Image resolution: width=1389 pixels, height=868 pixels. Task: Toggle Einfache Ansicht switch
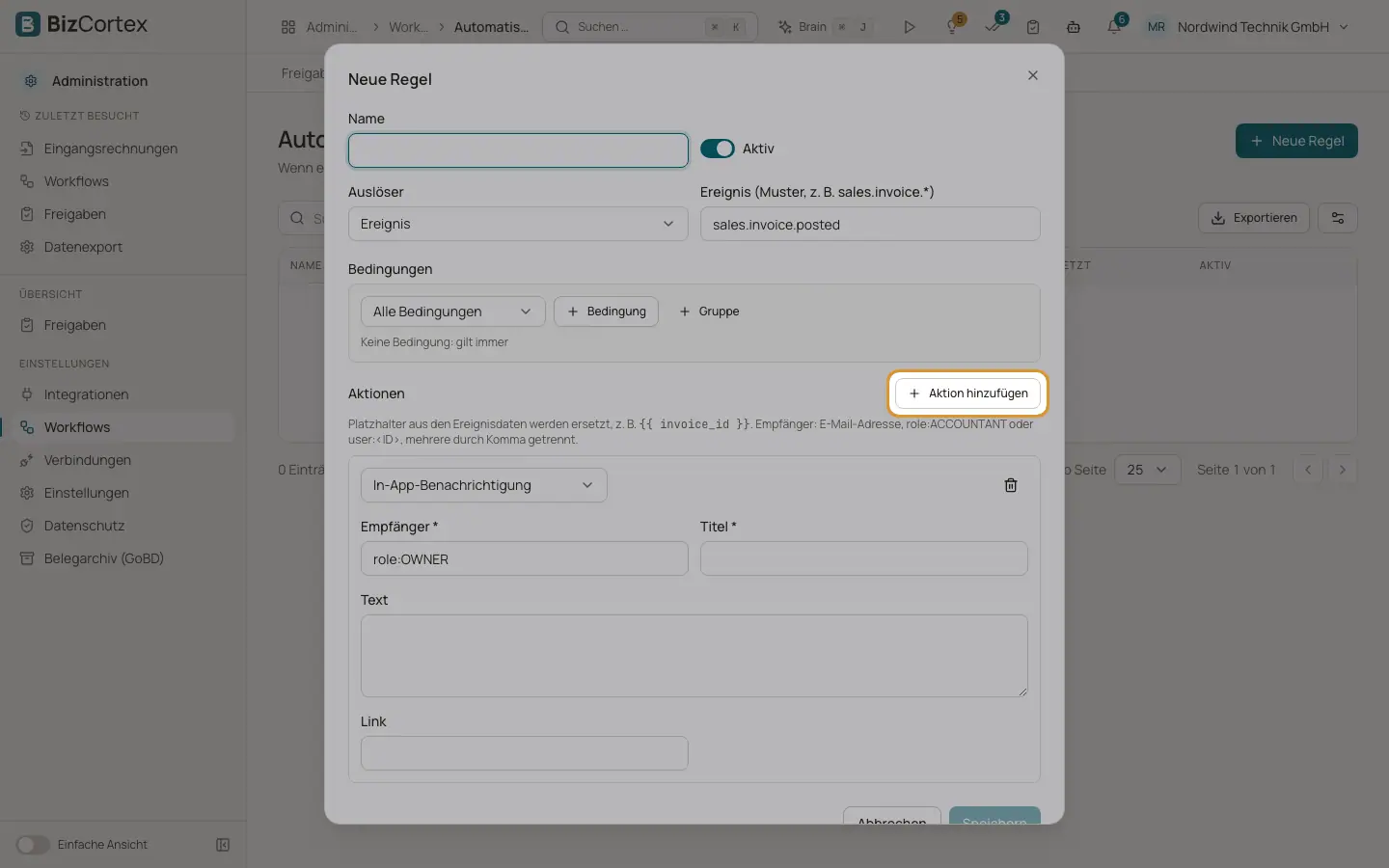coord(33,845)
